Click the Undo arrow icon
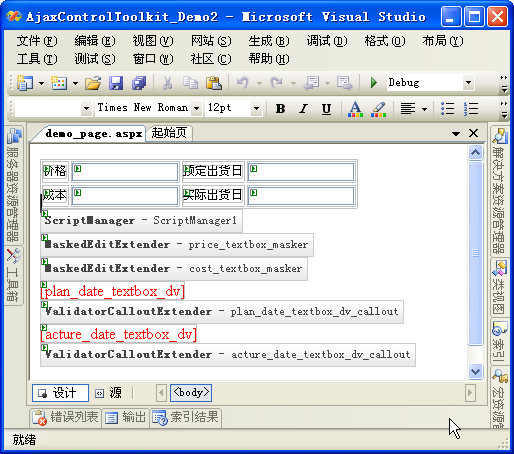Screen dimensions: 514x454 [x=243, y=83]
